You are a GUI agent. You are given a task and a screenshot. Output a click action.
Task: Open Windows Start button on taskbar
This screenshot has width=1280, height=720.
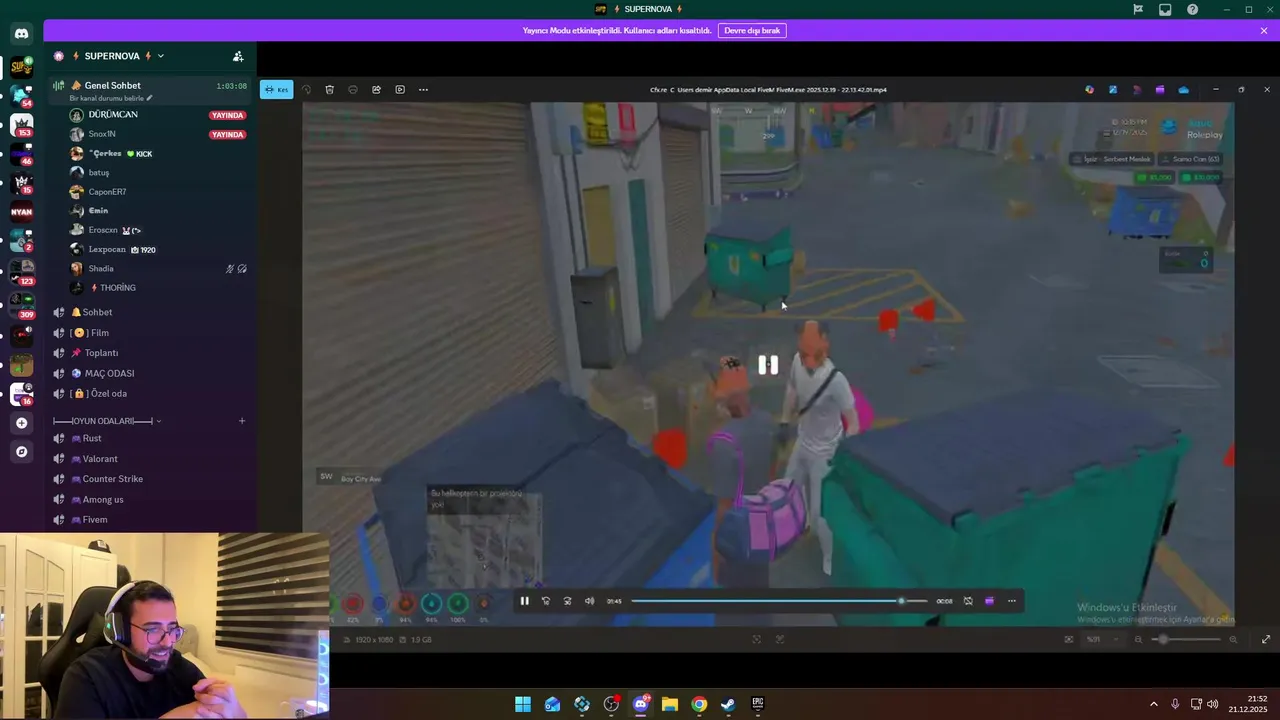pyautogui.click(x=523, y=705)
